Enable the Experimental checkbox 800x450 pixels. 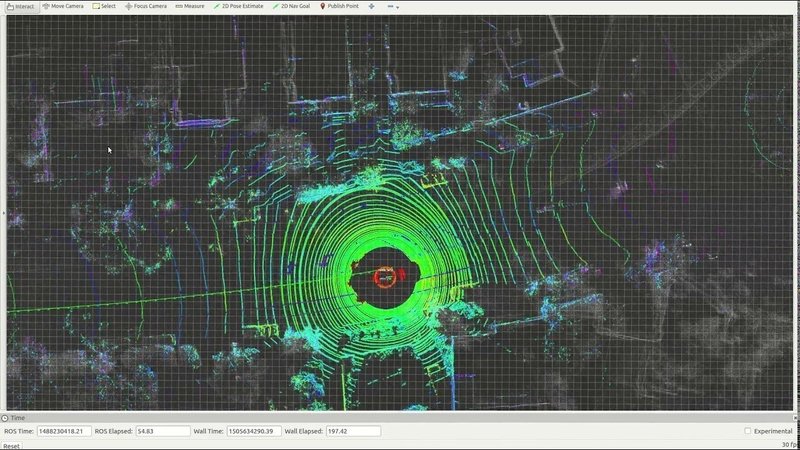point(747,431)
